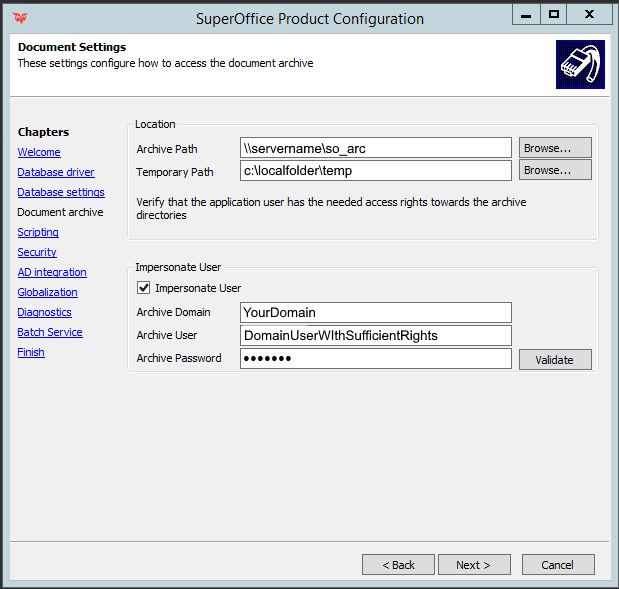Viewport: 619px width, 589px height.
Task: Uncheck the Impersonate User checkbox
Action: tap(143, 288)
